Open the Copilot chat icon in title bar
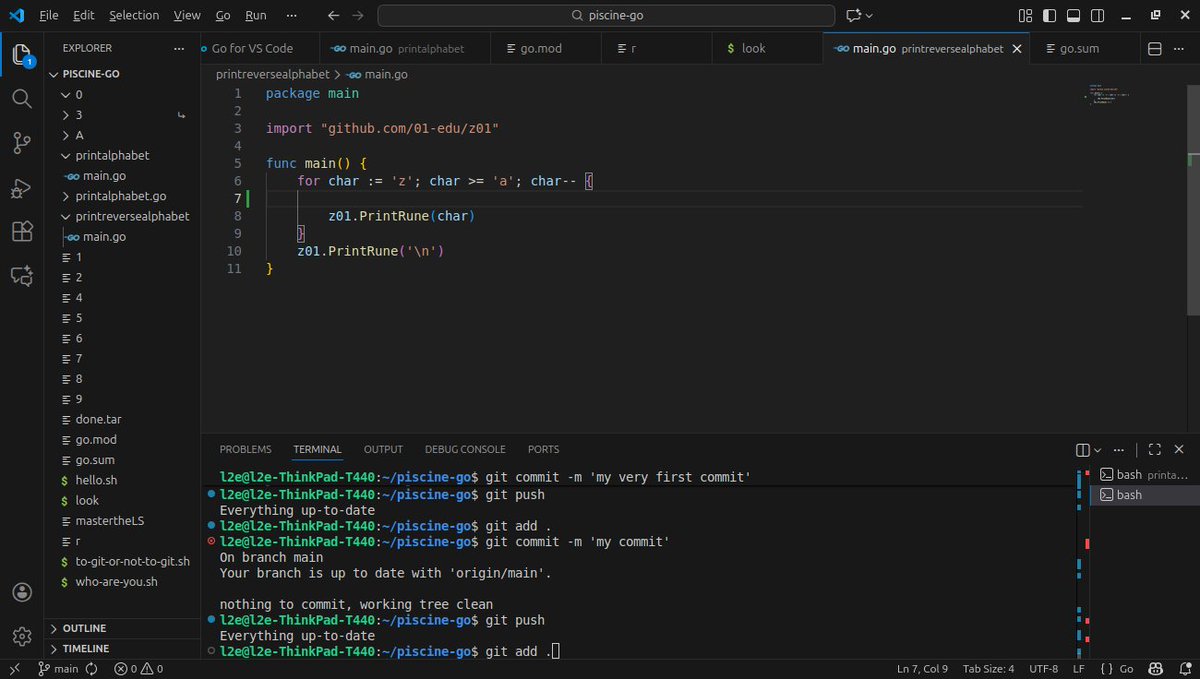Viewport: 1200px width, 679px height. click(x=854, y=15)
